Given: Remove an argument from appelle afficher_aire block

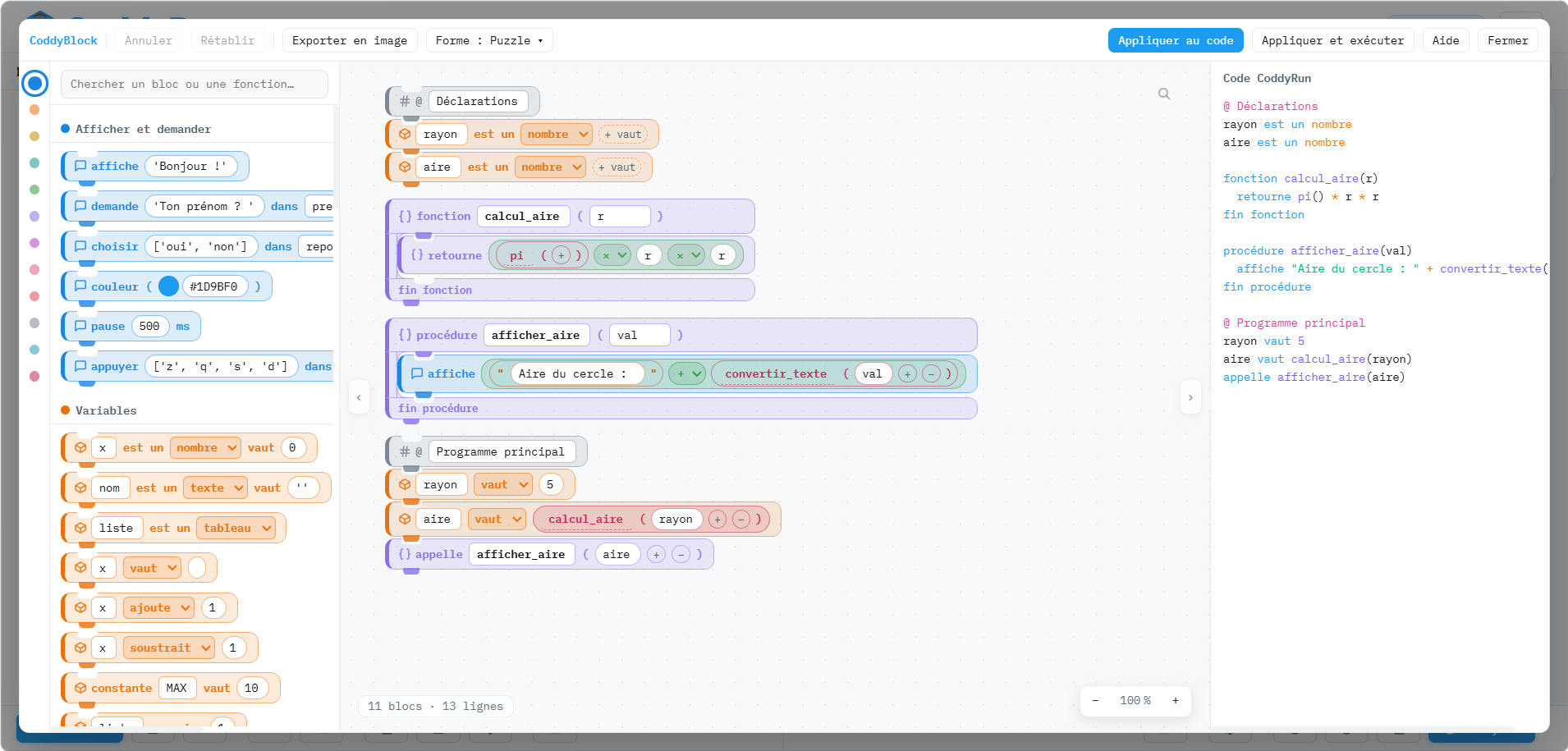Looking at the screenshot, I should 681,555.
